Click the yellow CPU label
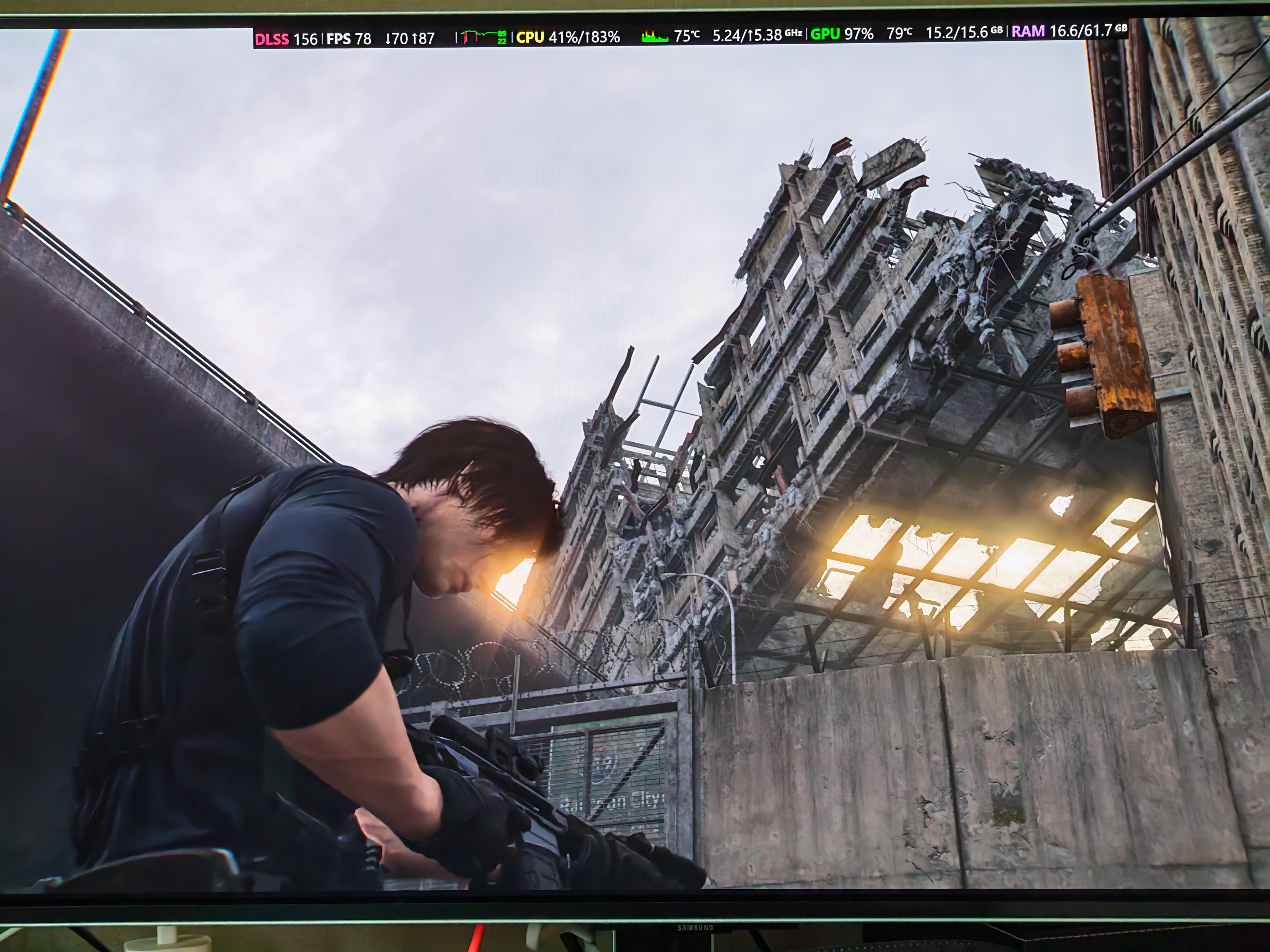Screen dimensions: 1270x952 pyautogui.click(x=530, y=37)
